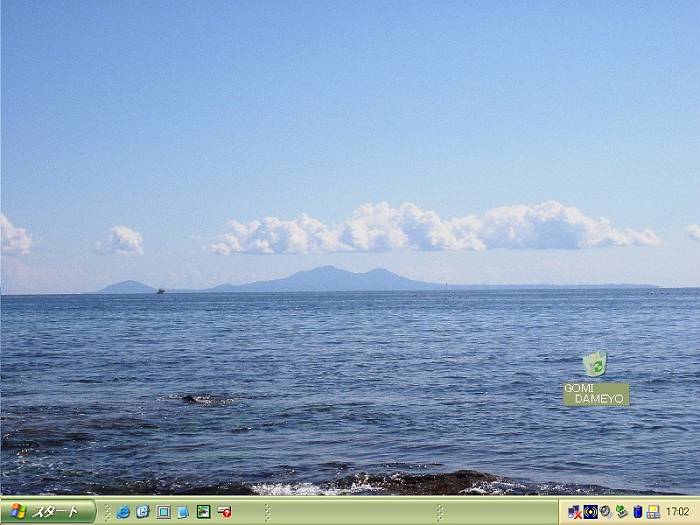Open disconnected network tray icon with red X
The image size is (700, 525).
pos(574,512)
